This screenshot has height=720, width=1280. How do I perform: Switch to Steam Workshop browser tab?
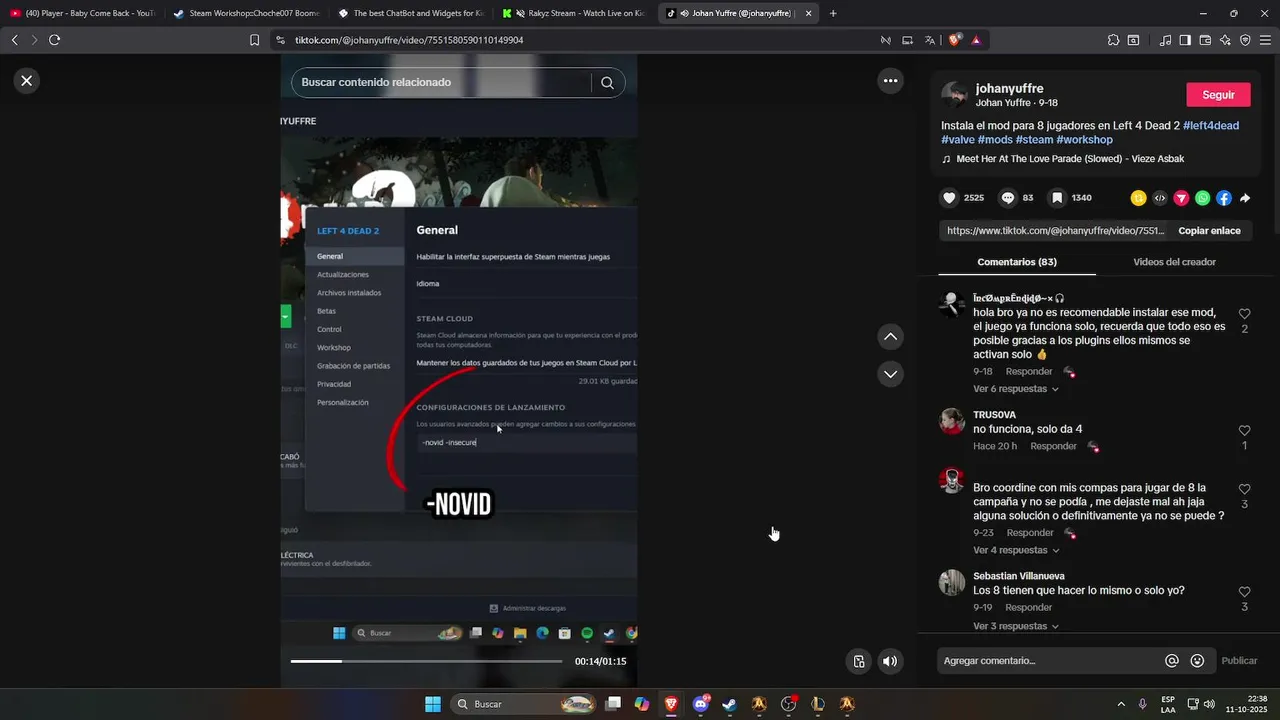(x=247, y=13)
